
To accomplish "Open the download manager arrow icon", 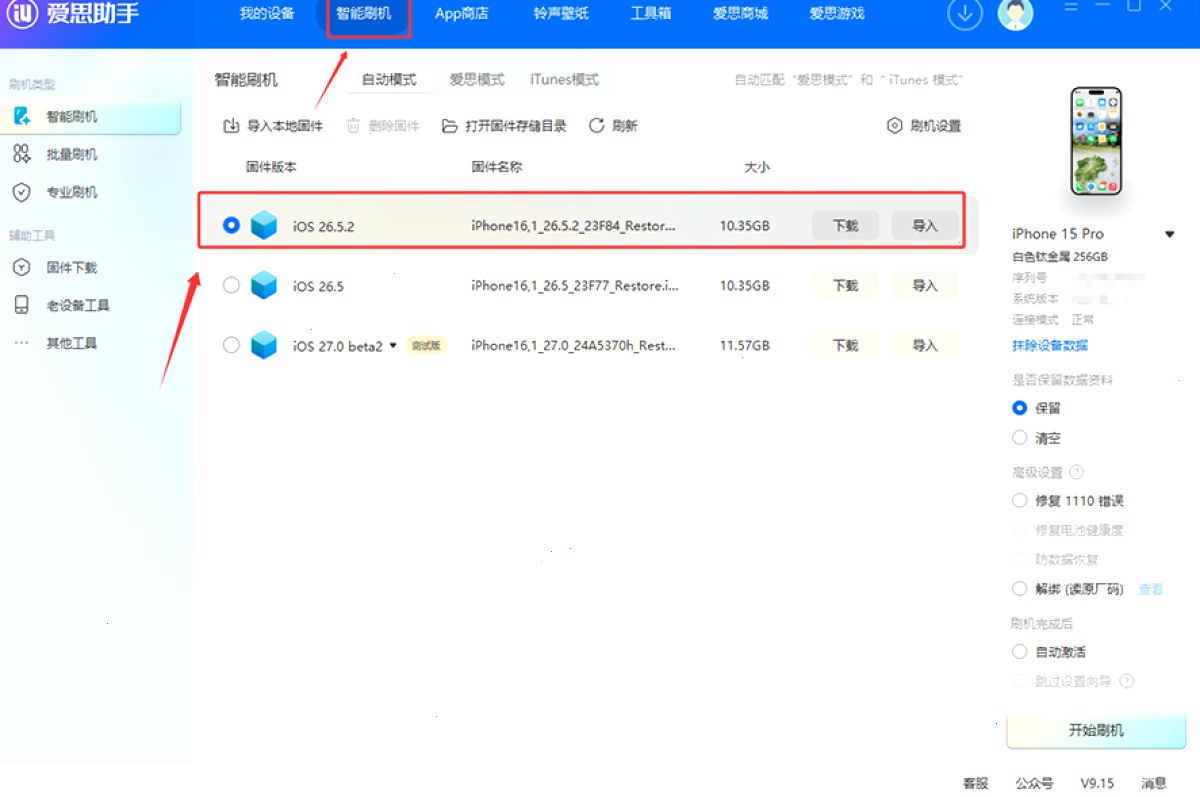I will [x=965, y=15].
